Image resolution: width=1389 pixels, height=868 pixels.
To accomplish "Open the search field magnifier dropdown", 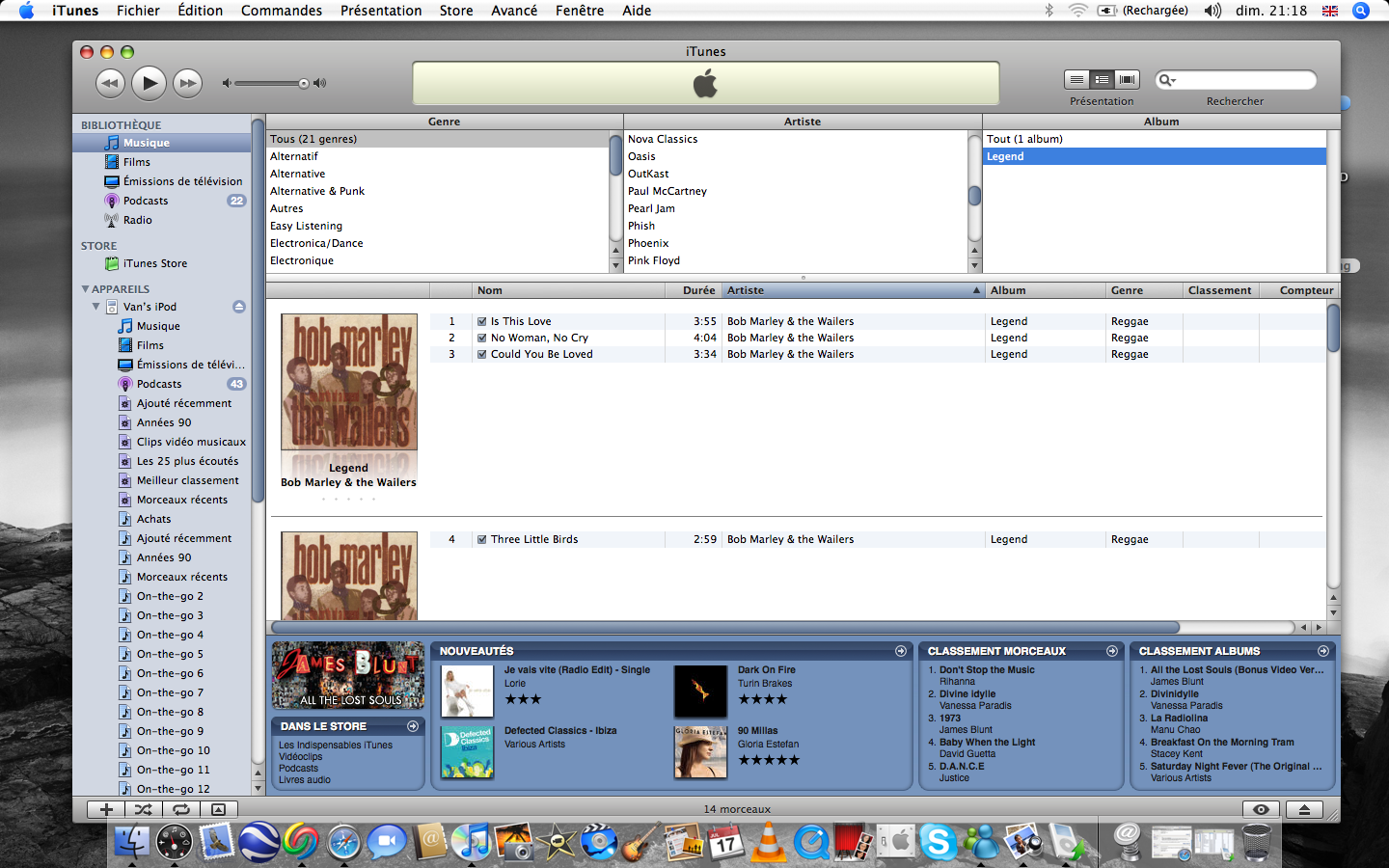I will pyautogui.click(x=1167, y=80).
